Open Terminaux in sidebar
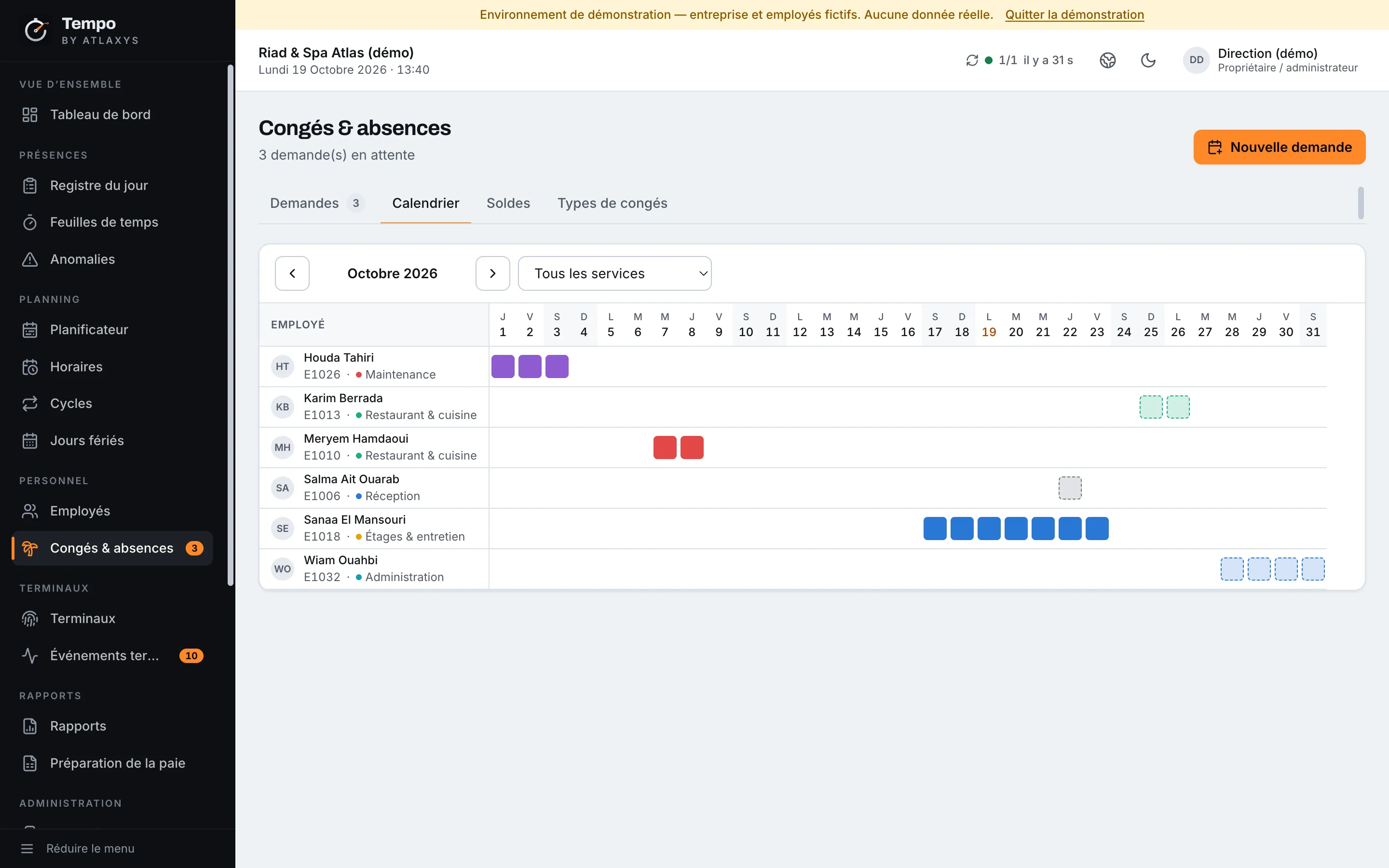This screenshot has height=868, width=1389. [112, 618]
